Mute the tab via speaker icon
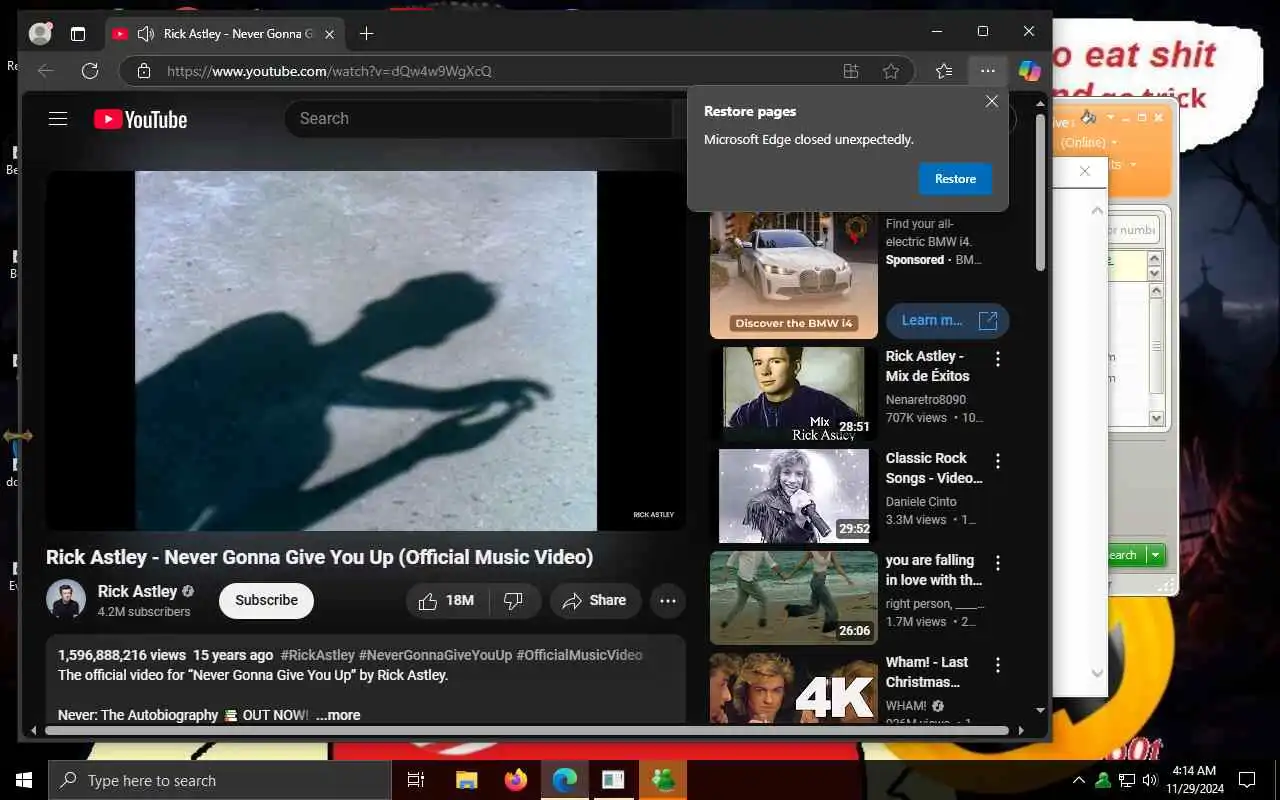1280x800 pixels. [x=146, y=34]
